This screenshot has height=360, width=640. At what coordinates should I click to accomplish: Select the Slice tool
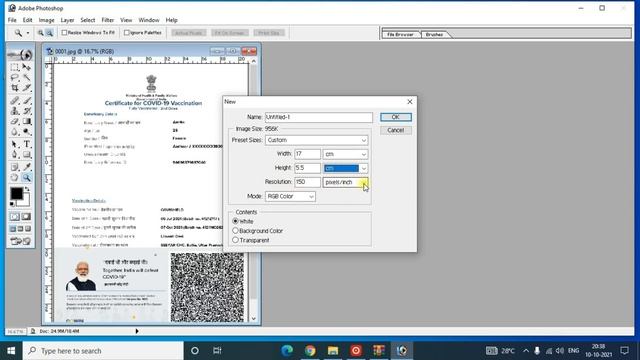(27, 88)
